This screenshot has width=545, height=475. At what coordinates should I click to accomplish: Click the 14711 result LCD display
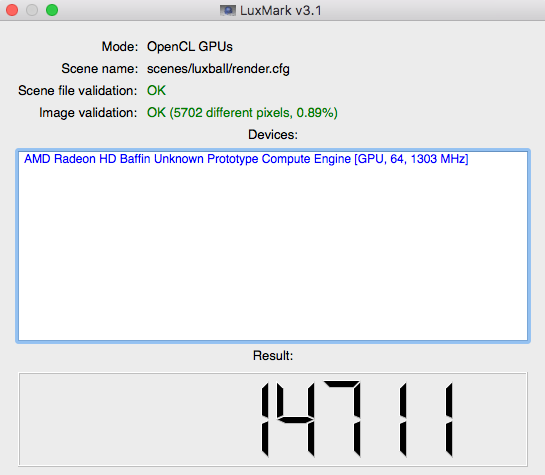click(273, 419)
